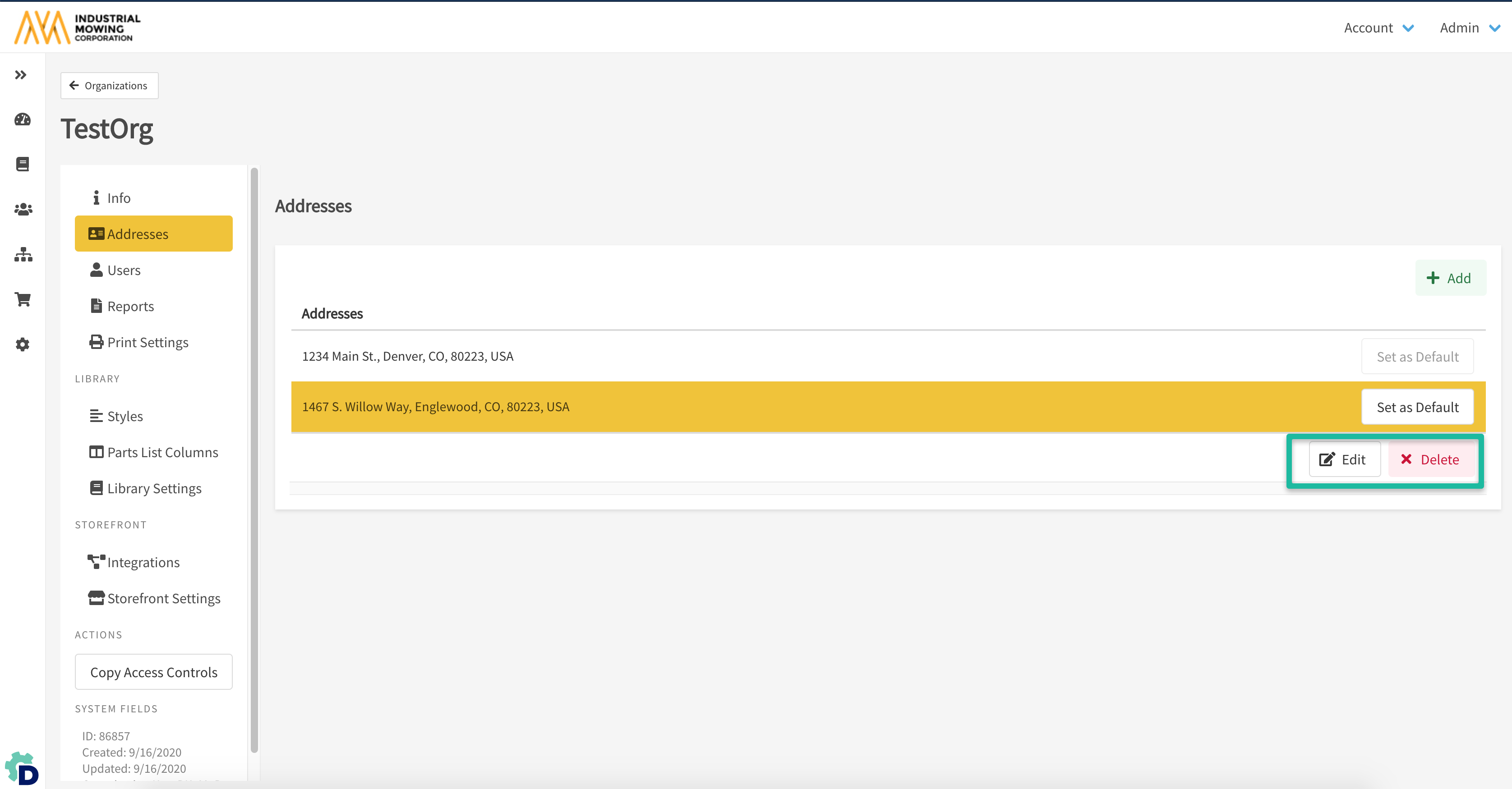Screen dimensions: 1512x789
Task: Switch to the Users section
Action: (123, 271)
